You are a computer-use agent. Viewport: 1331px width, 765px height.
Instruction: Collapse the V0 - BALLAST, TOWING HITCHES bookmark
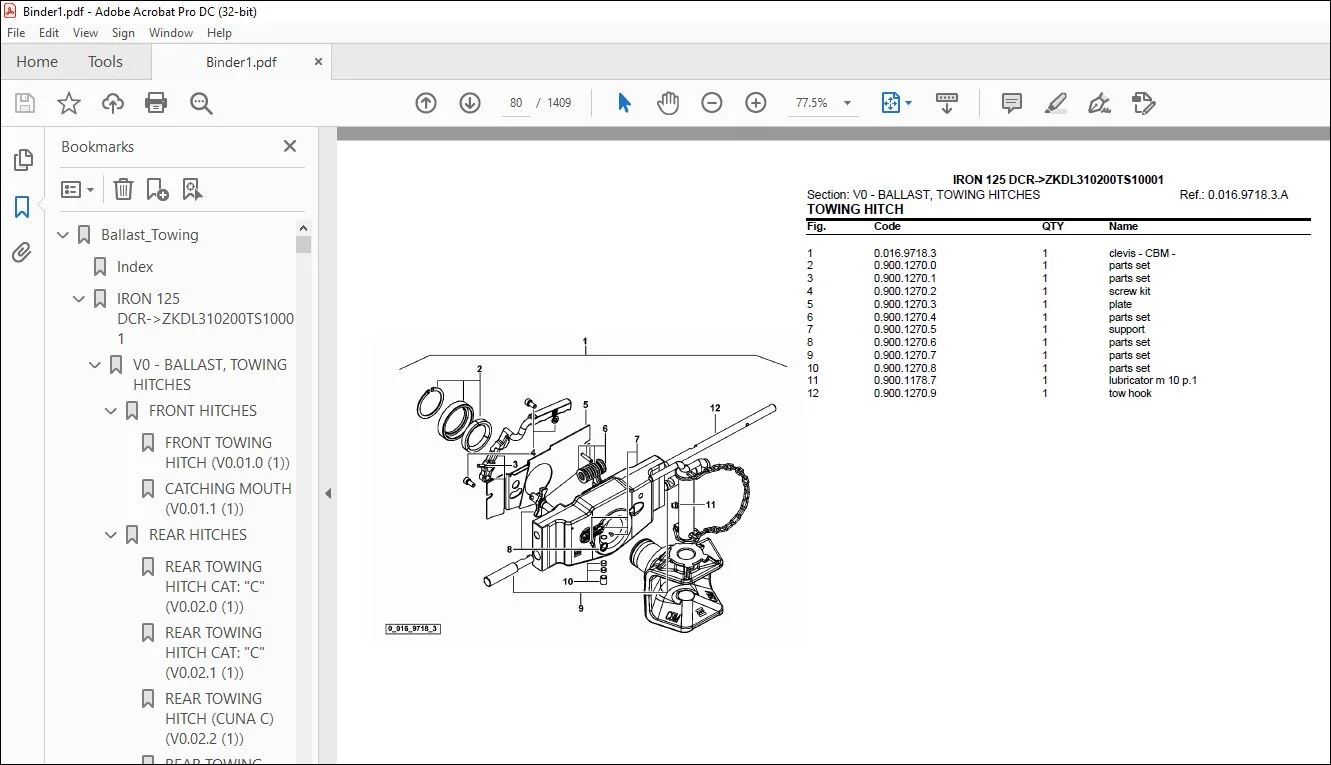pyautogui.click(x=96, y=365)
